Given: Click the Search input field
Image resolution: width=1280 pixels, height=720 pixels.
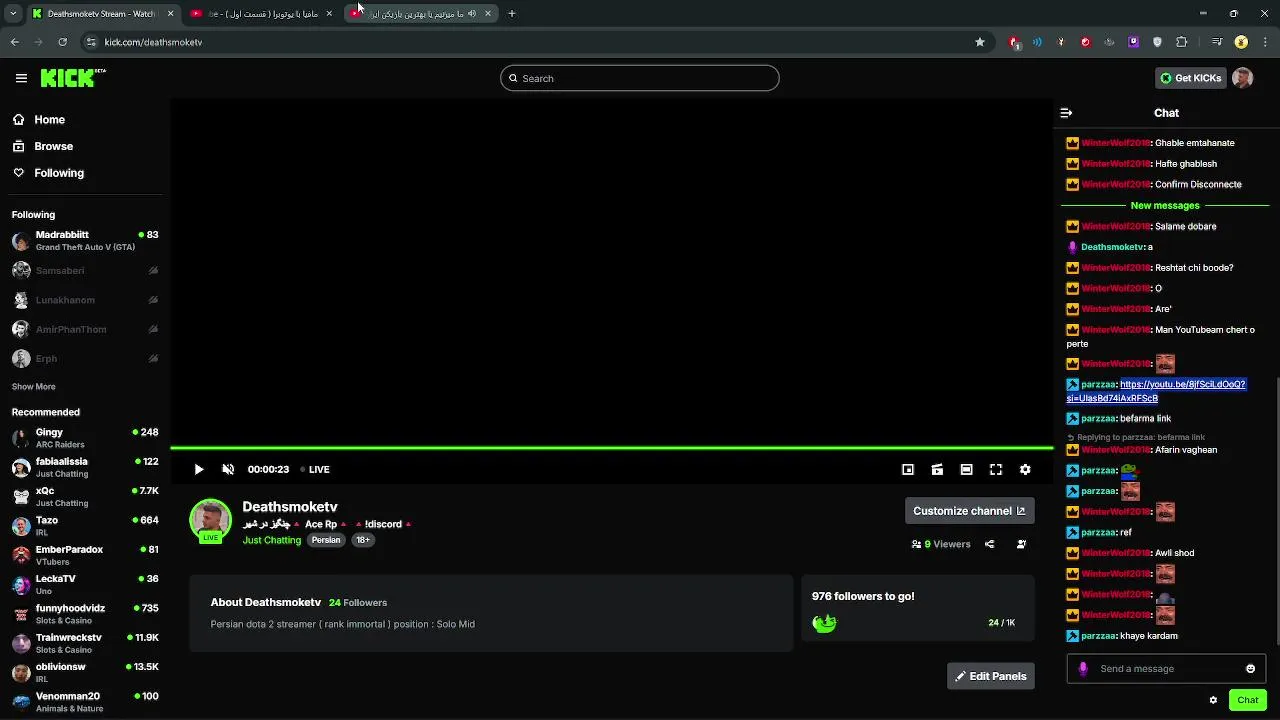Looking at the screenshot, I should click(639, 78).
